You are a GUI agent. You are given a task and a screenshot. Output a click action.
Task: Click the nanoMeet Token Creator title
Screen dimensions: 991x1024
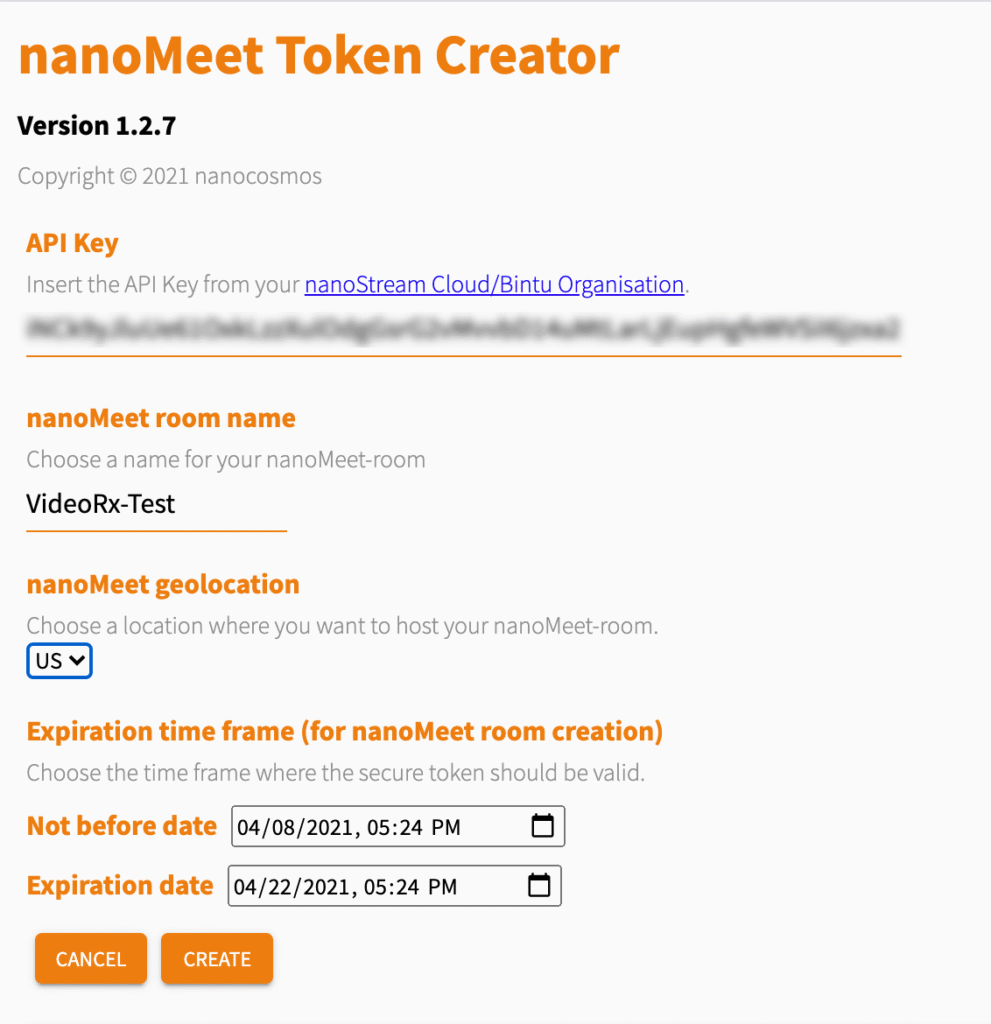[318, 56]
